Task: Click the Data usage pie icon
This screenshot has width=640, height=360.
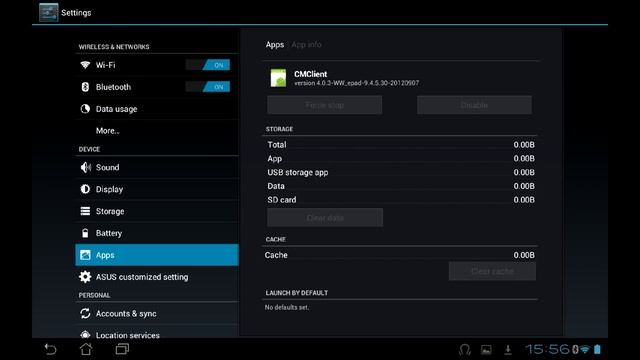Action: [85, 109]
